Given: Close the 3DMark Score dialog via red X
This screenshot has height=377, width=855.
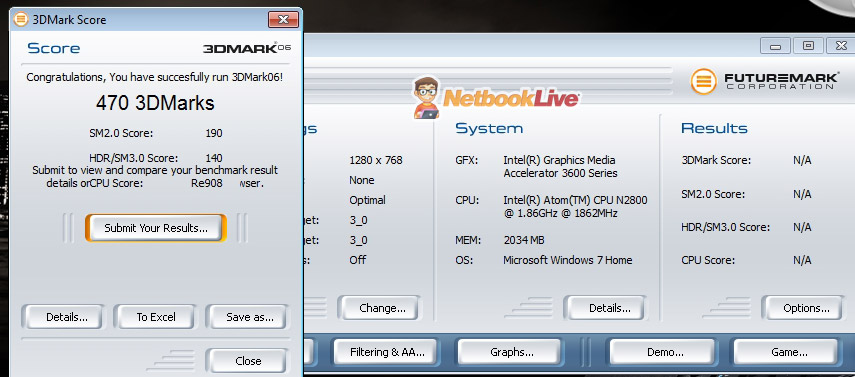Looking at the screenshot, I should [x=283, y=20].
